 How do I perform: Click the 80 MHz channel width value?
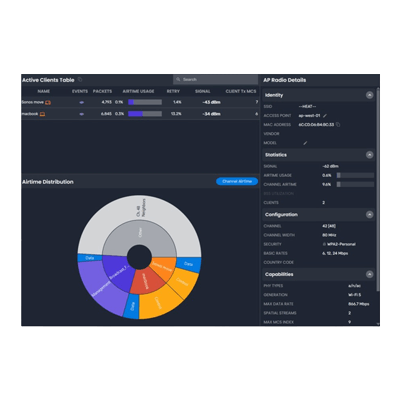click(x=329, y=235)
